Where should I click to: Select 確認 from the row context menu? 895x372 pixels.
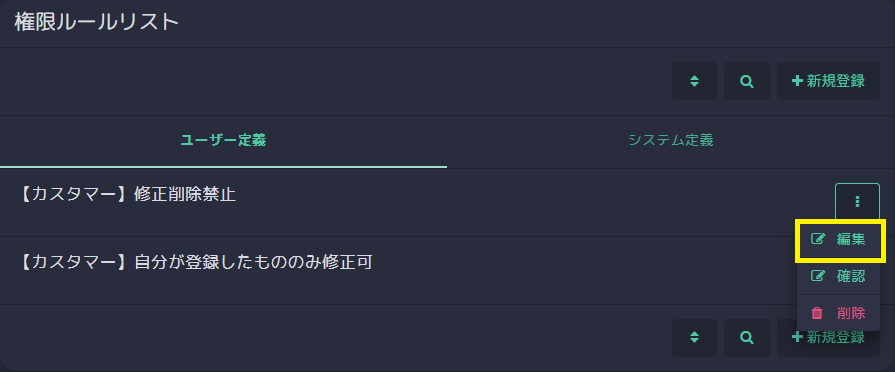click(838, 276)
